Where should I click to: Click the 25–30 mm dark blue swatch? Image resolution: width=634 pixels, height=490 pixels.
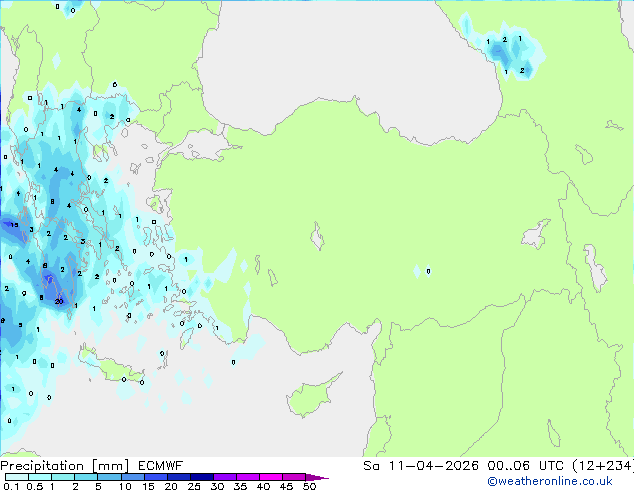[201, 477]
